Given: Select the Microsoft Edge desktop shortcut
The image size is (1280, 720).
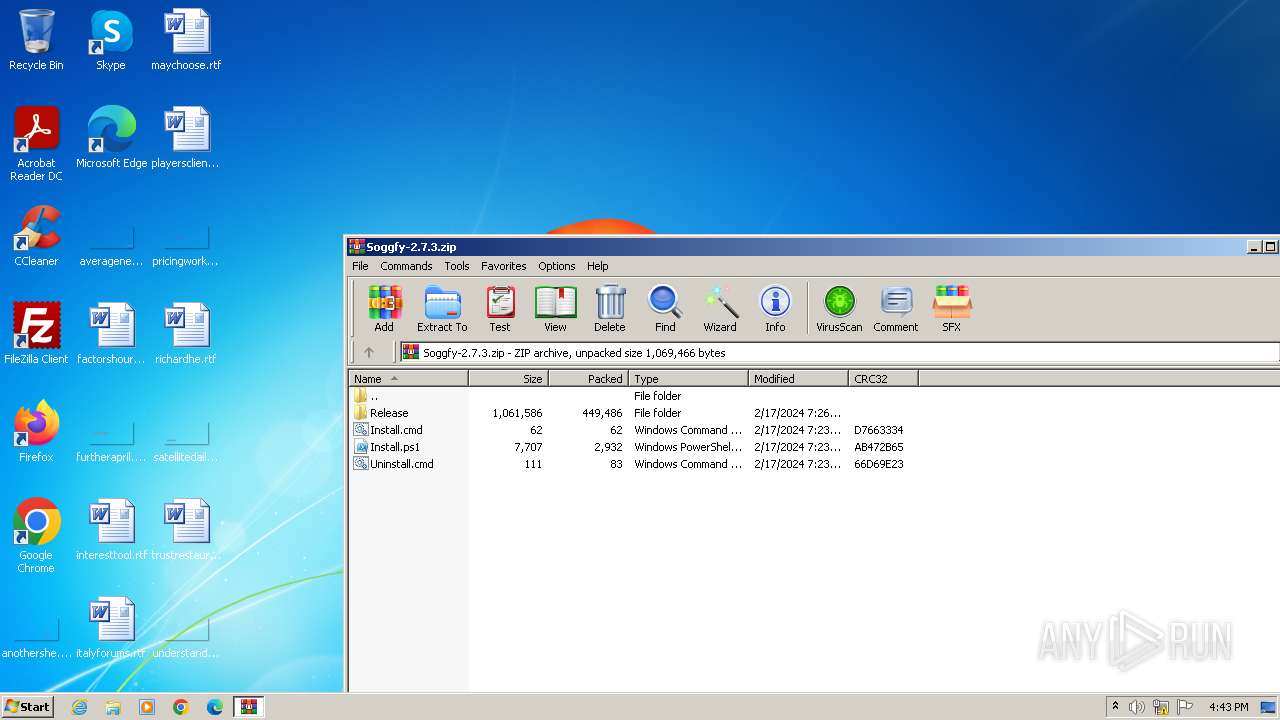Looking at the screenshot, I should (111, 138).
